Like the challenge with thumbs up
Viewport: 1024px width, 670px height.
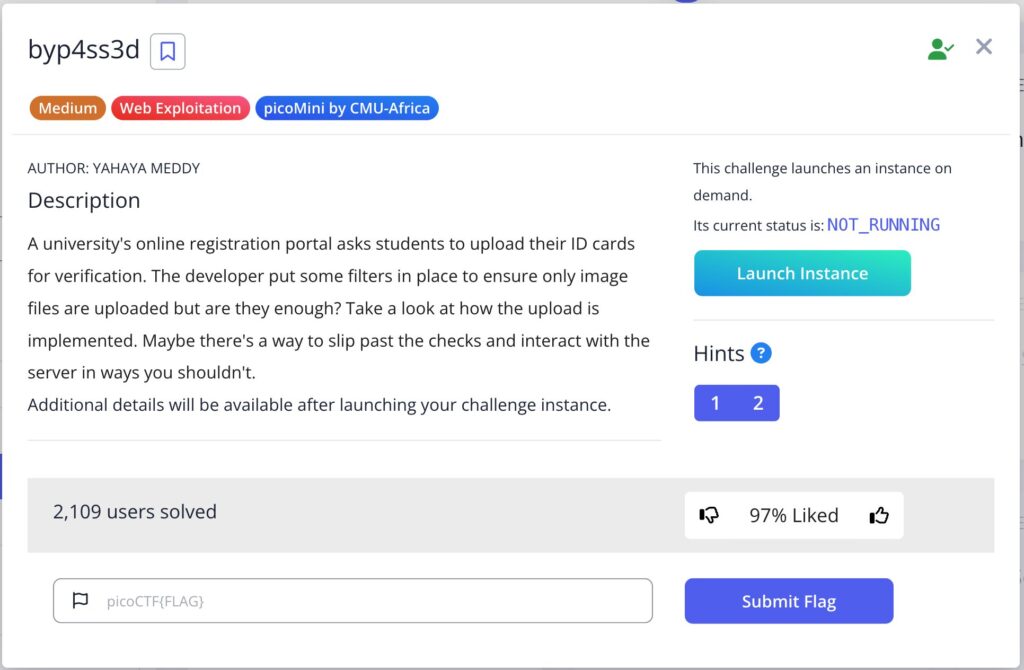[x=879, y=516]
